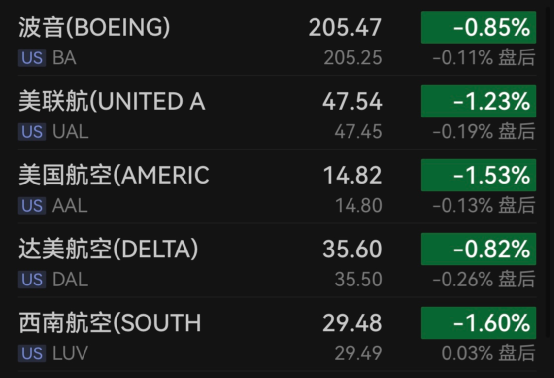
Task: Select the 35.50 after-hours Delta price
Action: point(358,279)
